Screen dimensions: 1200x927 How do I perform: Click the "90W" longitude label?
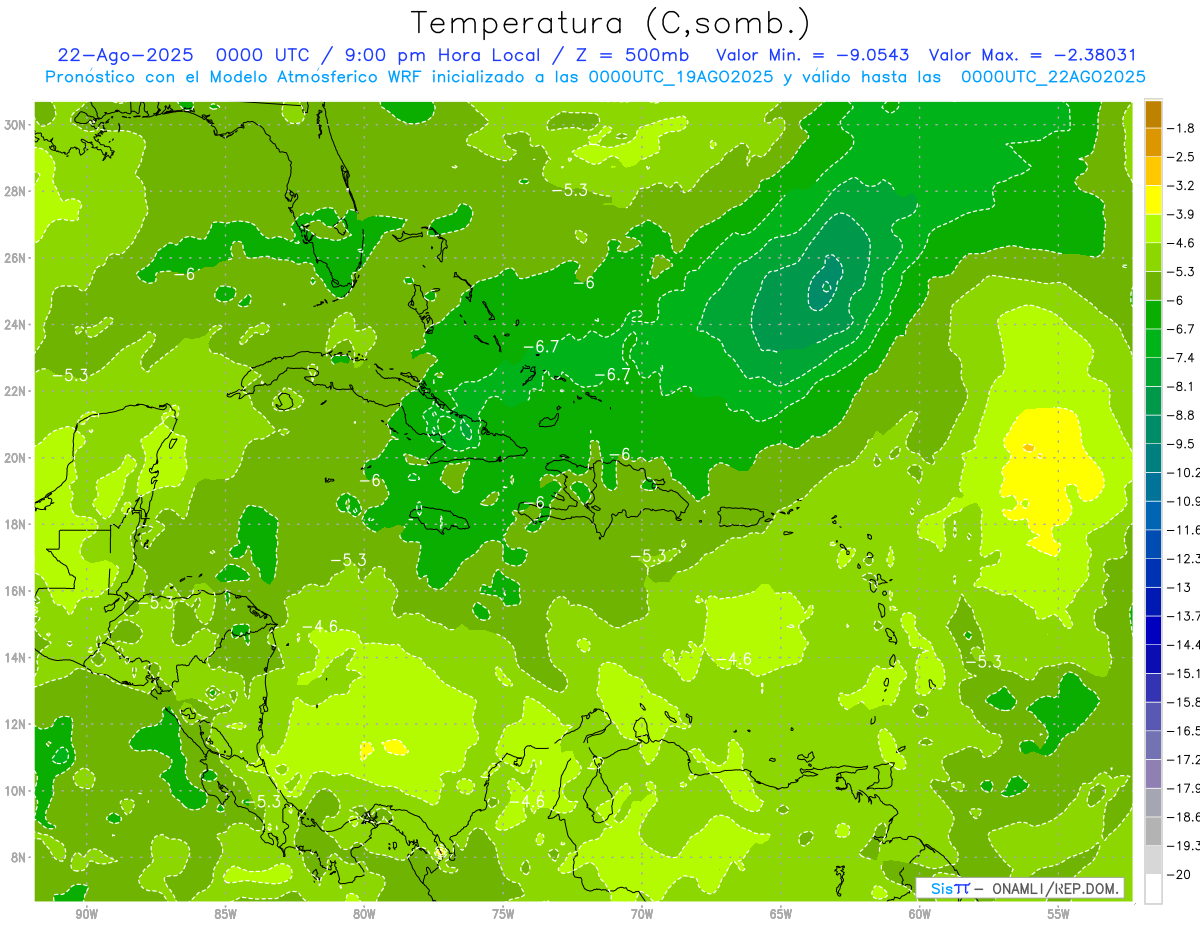point(87,914)
